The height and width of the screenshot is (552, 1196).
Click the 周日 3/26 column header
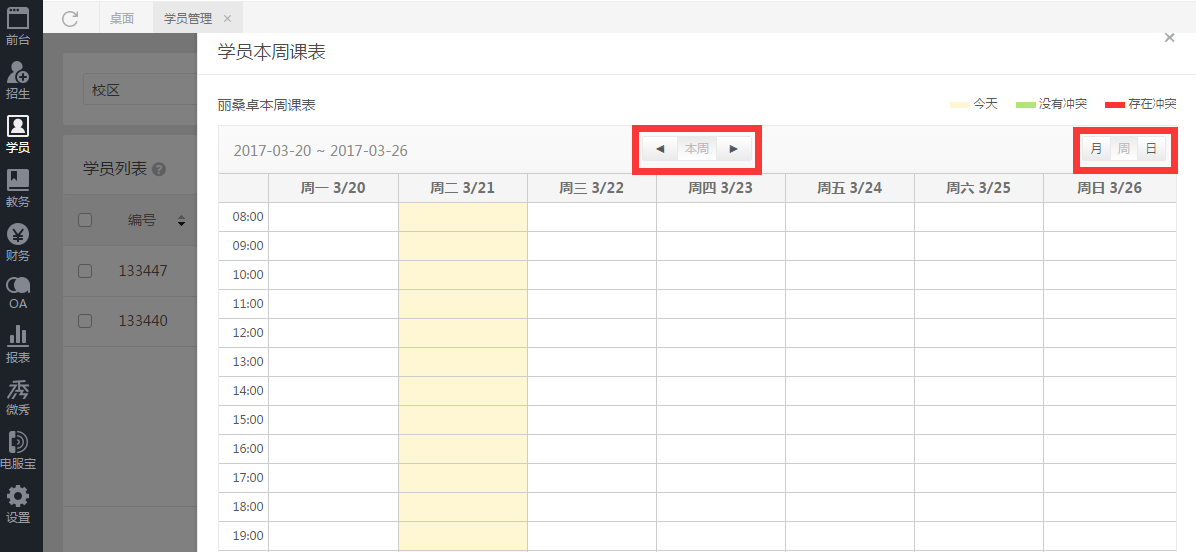click(1110, 188)
